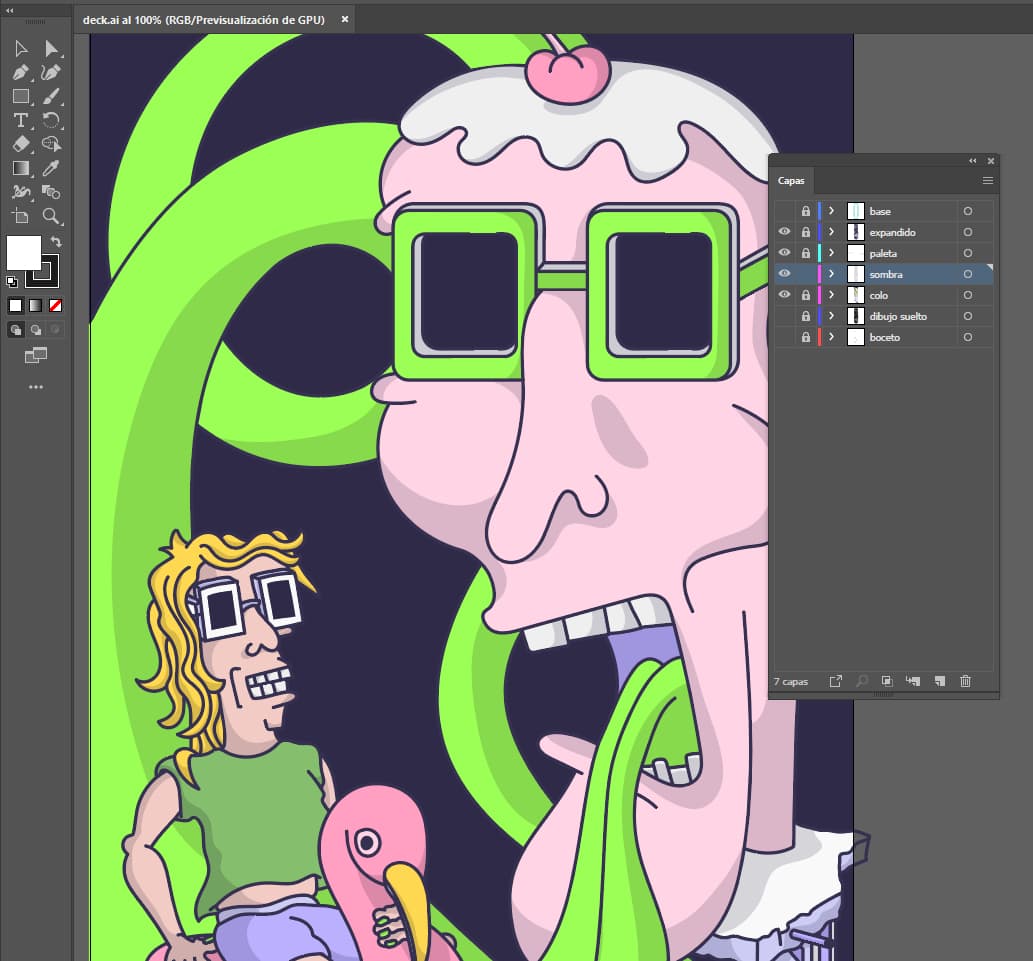Viewport: 1033px width, 961px height.
Task: Select the Eraser tool
Action: pyautogui.click(x=20, y=145)
